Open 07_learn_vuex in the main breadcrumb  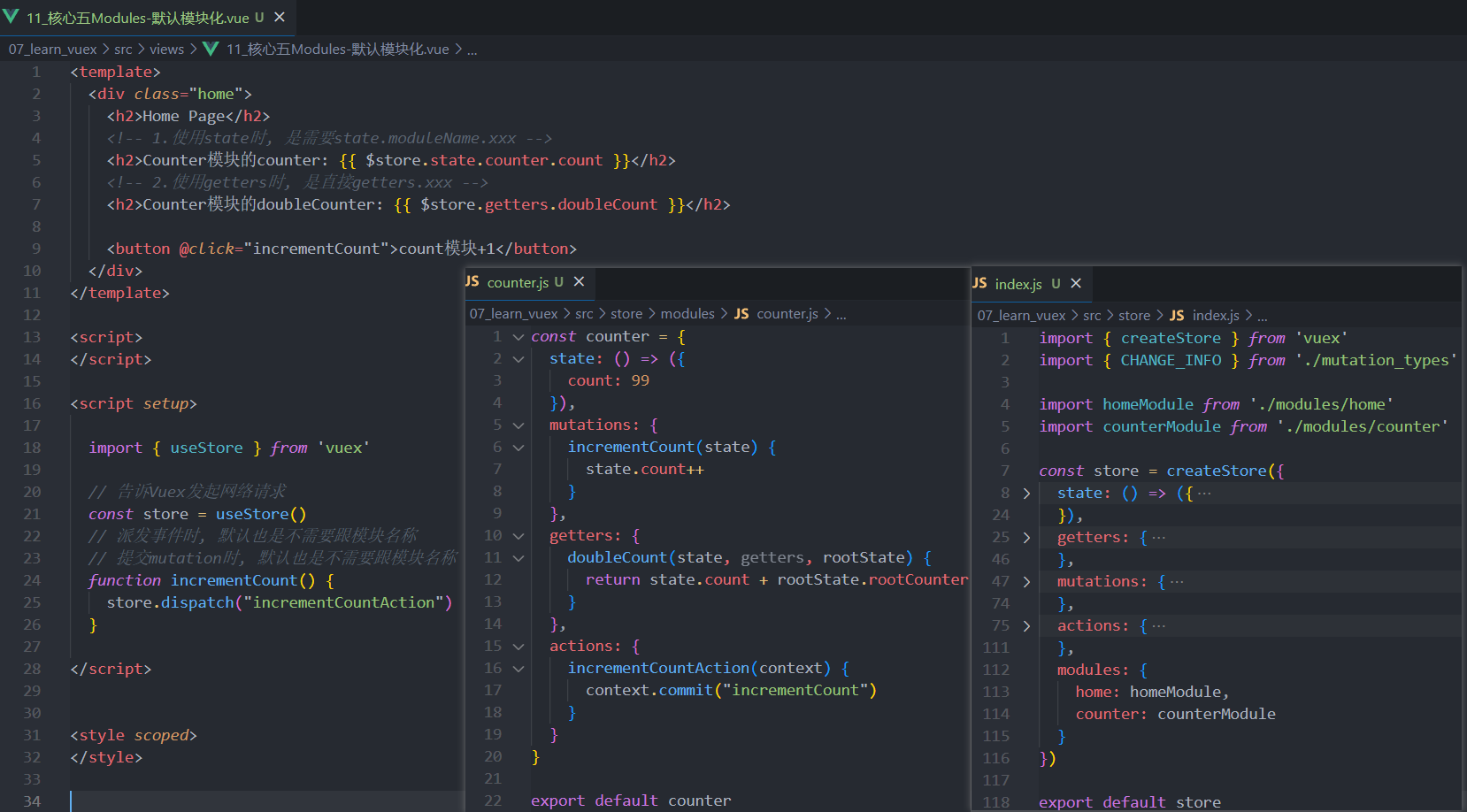coord(52,50)
